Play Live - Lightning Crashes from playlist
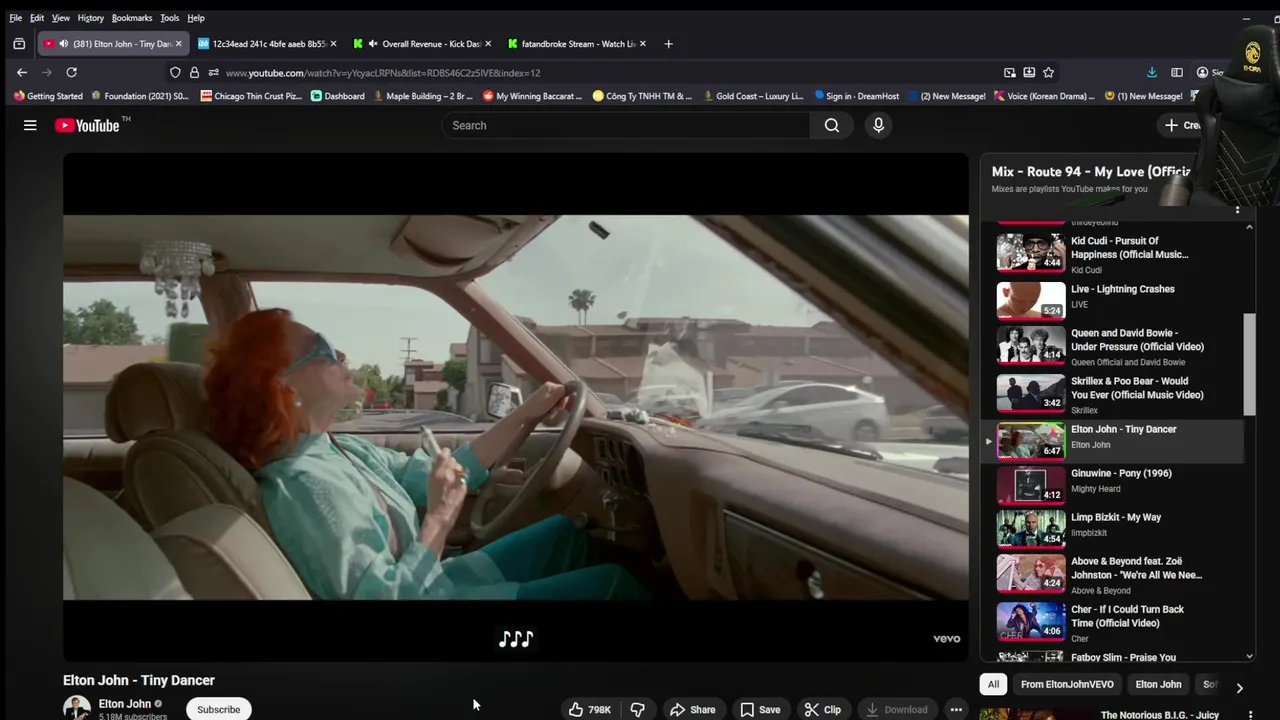Image resolution: width=1280 pixels, height=720 pixels. click(1110, 300)
